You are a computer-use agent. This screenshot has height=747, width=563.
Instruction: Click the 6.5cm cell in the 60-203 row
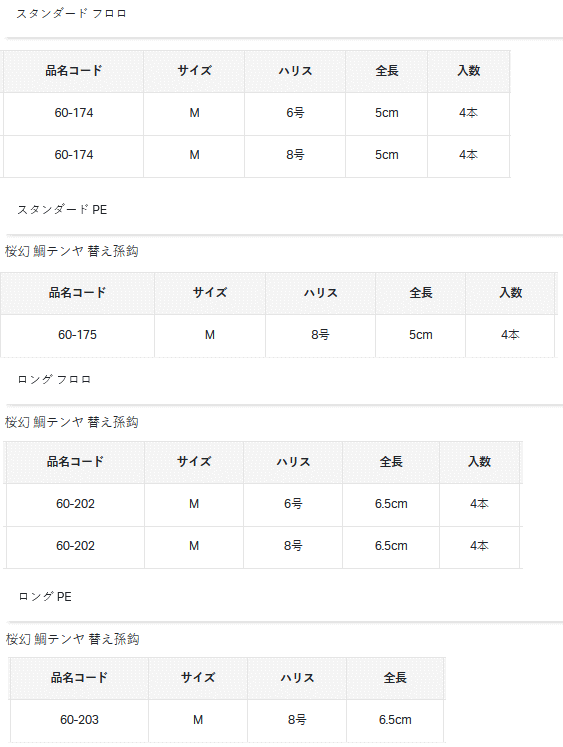(395, 720)
